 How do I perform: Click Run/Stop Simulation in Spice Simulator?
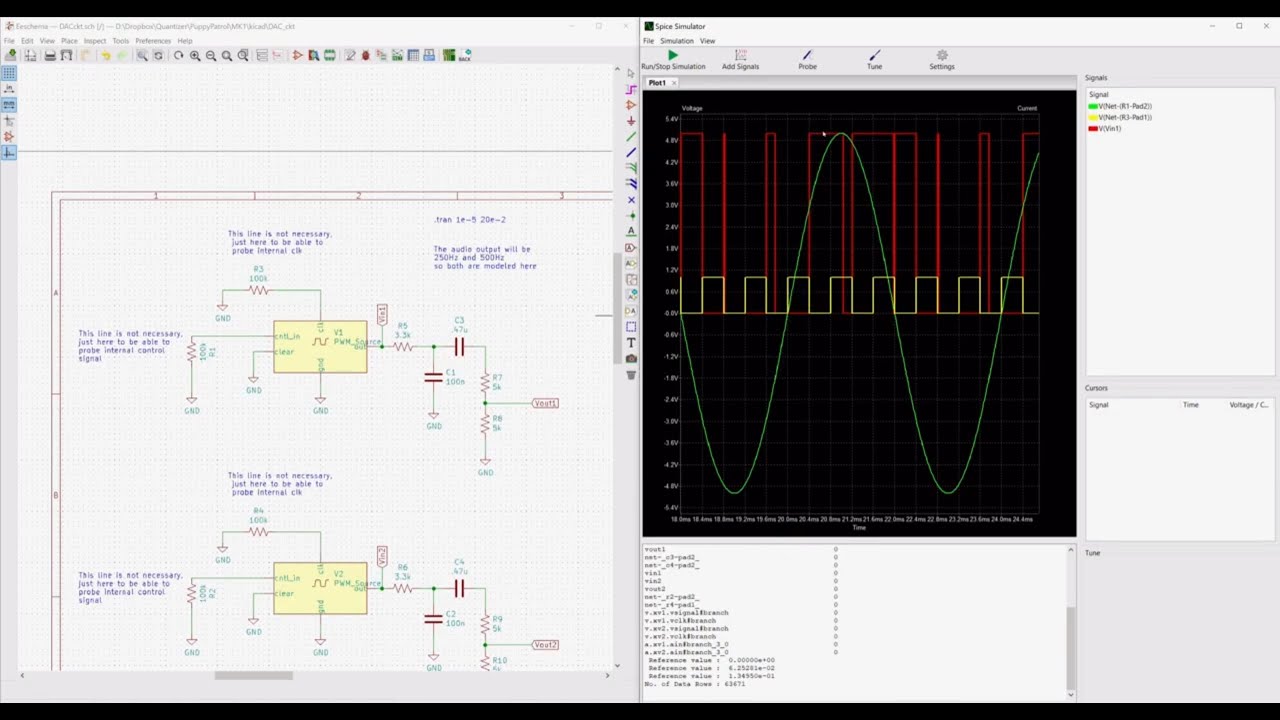click(x=673, y=60)
